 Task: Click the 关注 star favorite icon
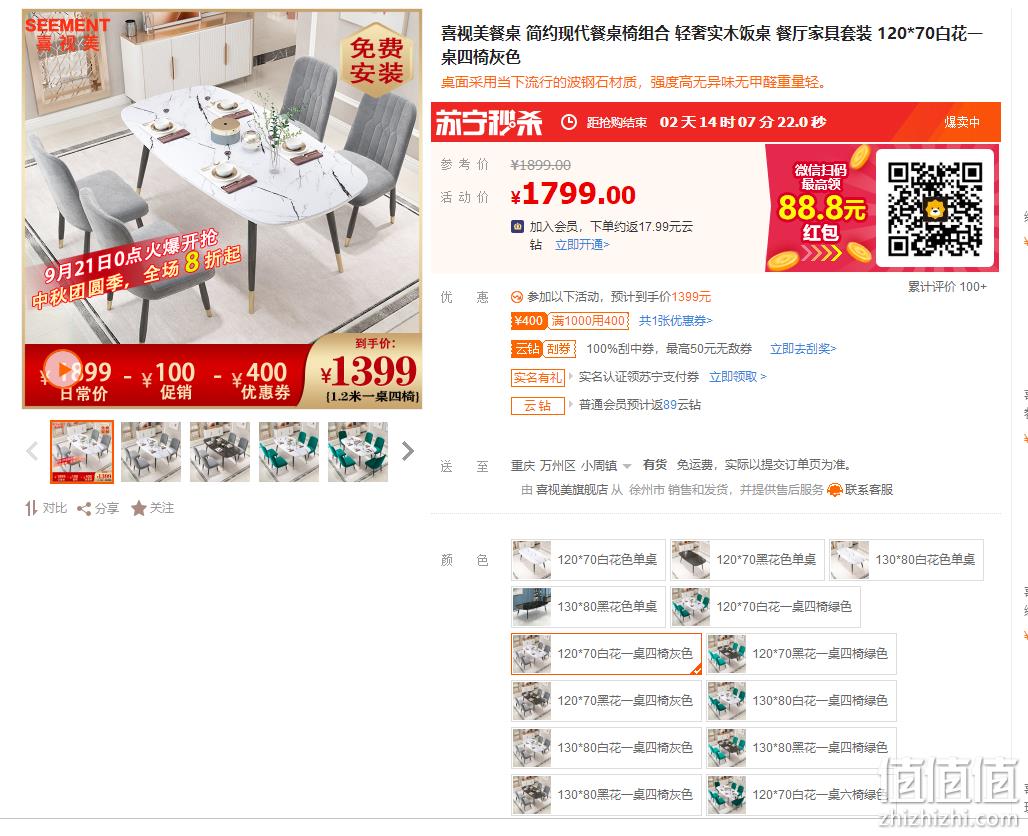pyautogui.click(x=138, y=509)
